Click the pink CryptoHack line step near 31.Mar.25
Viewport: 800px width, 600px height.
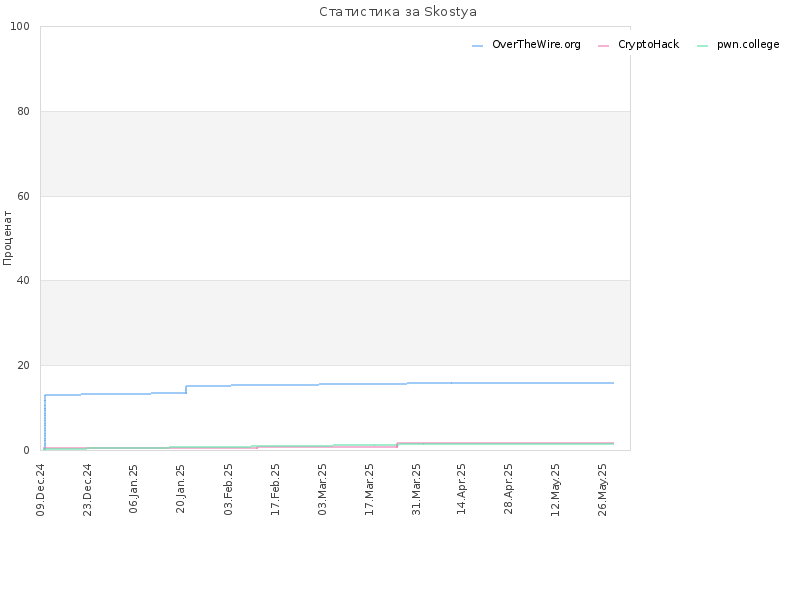coord(397,445)
